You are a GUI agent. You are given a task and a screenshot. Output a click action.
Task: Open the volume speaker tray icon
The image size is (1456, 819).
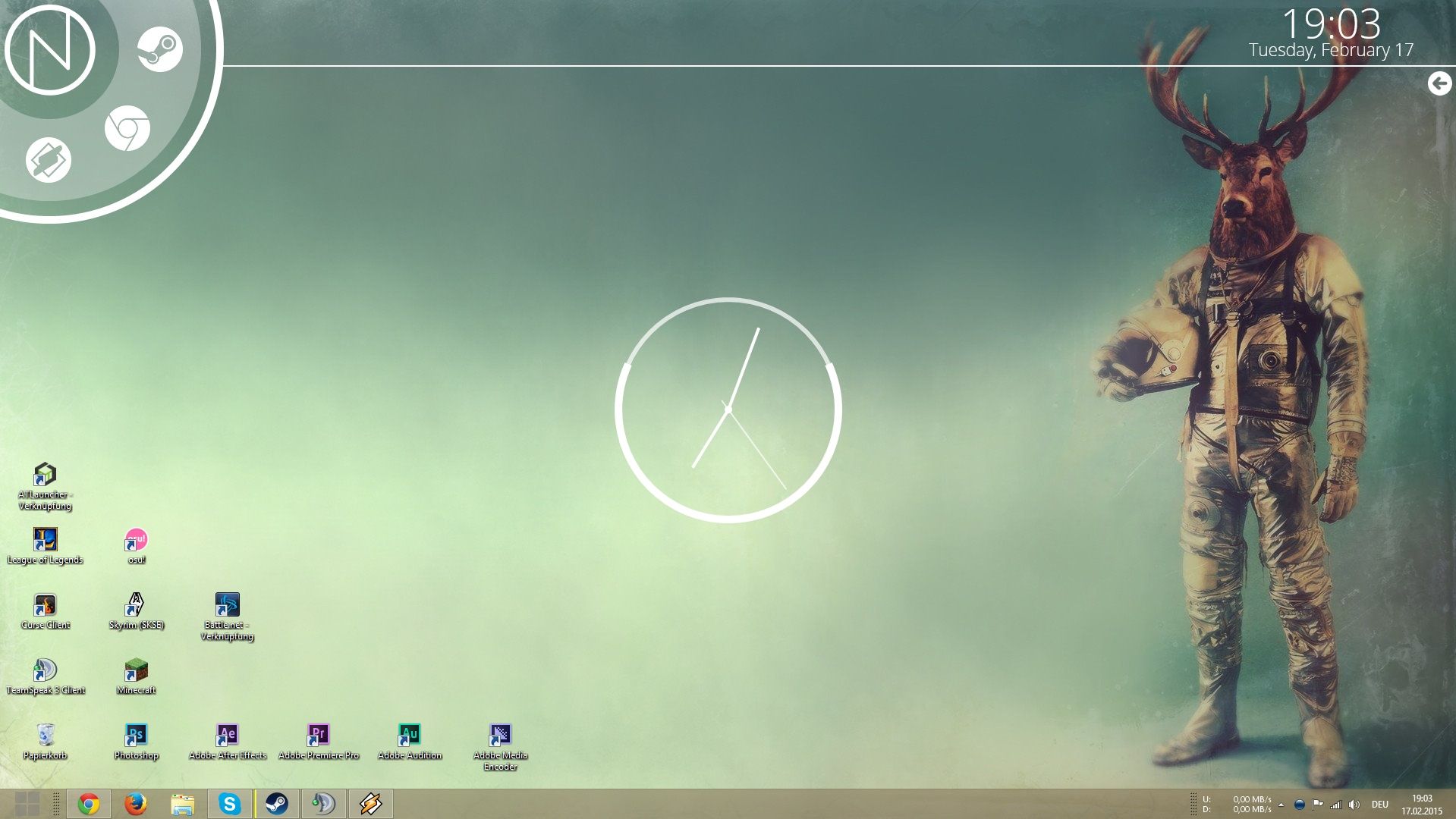1354,805
